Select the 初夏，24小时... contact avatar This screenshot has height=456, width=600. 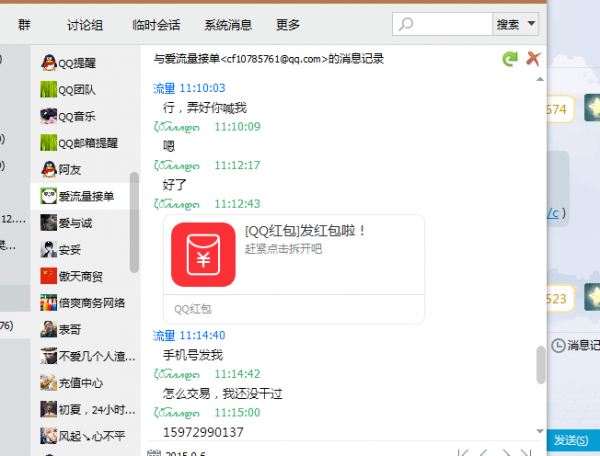(x=49, y=409)
